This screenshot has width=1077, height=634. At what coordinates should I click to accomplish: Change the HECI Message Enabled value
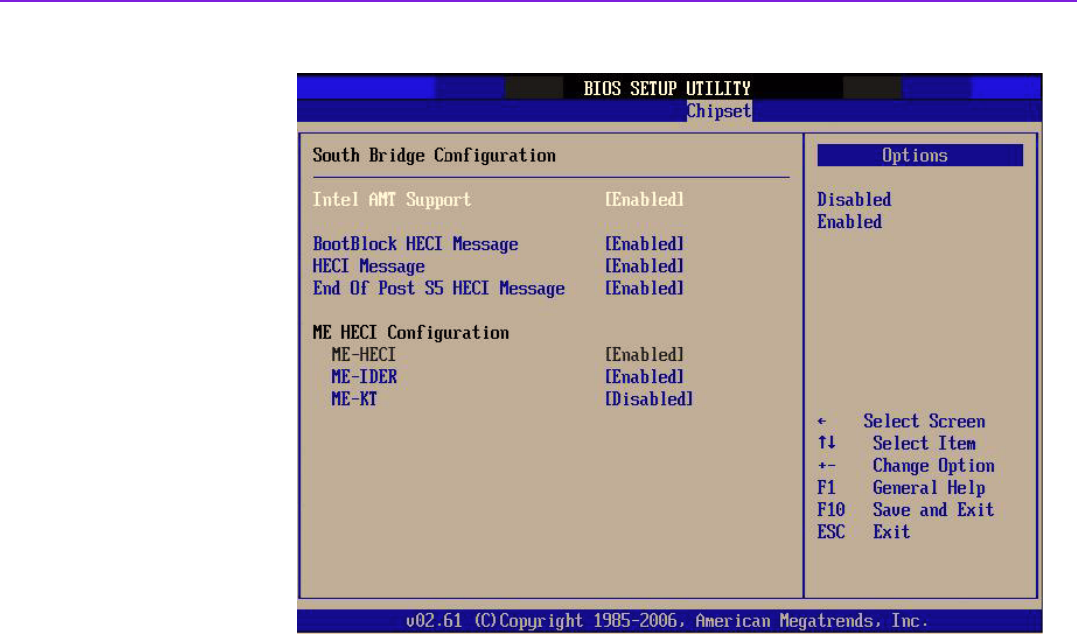(x=644, y=266)
